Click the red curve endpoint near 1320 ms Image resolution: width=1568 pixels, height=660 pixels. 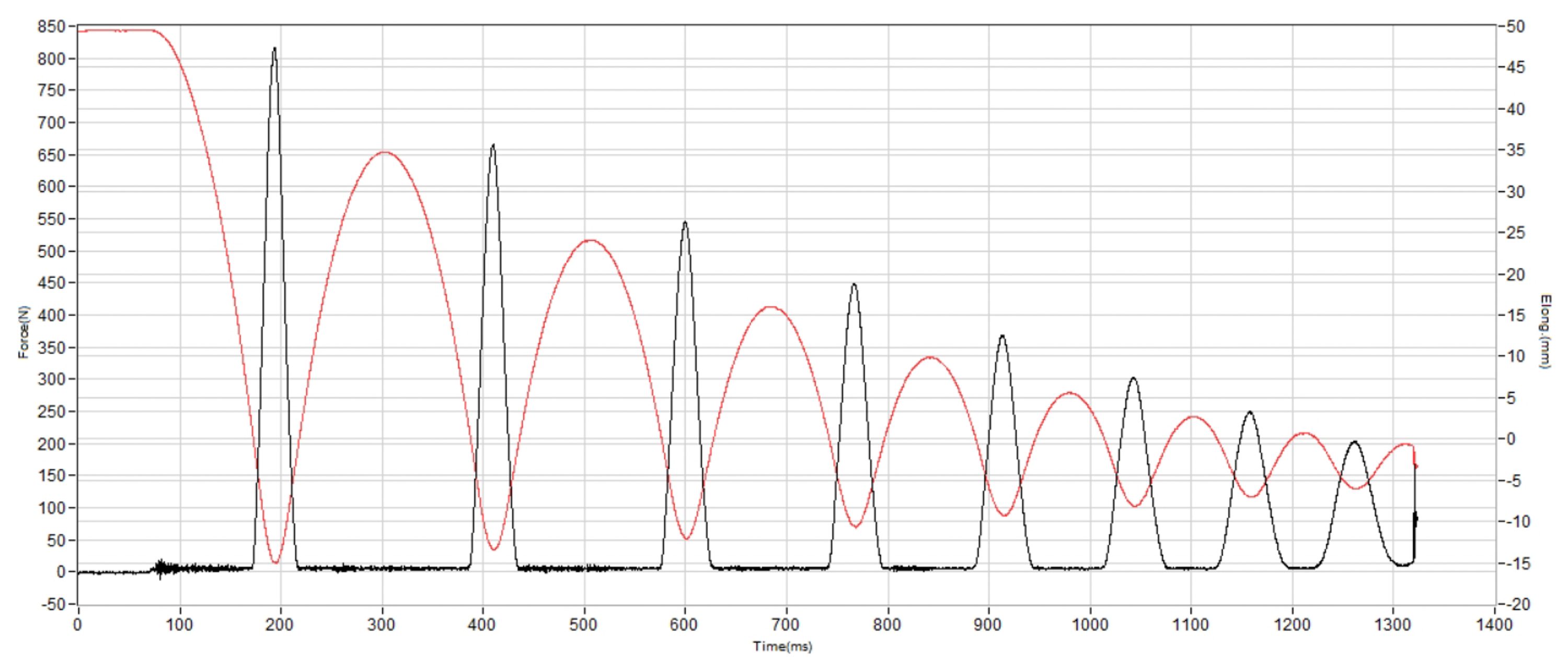1416,466
